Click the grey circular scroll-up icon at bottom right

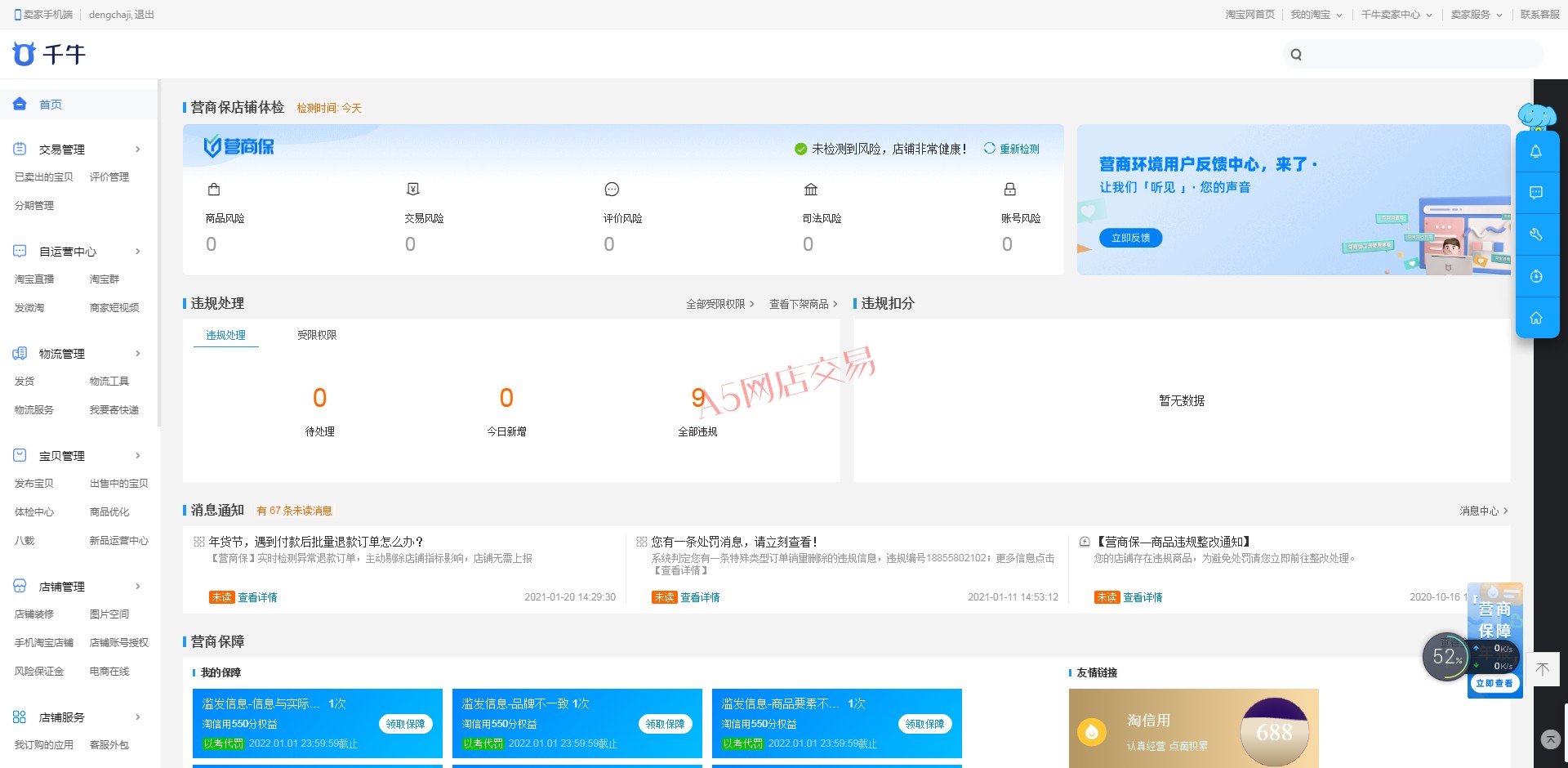(1550, 739)
